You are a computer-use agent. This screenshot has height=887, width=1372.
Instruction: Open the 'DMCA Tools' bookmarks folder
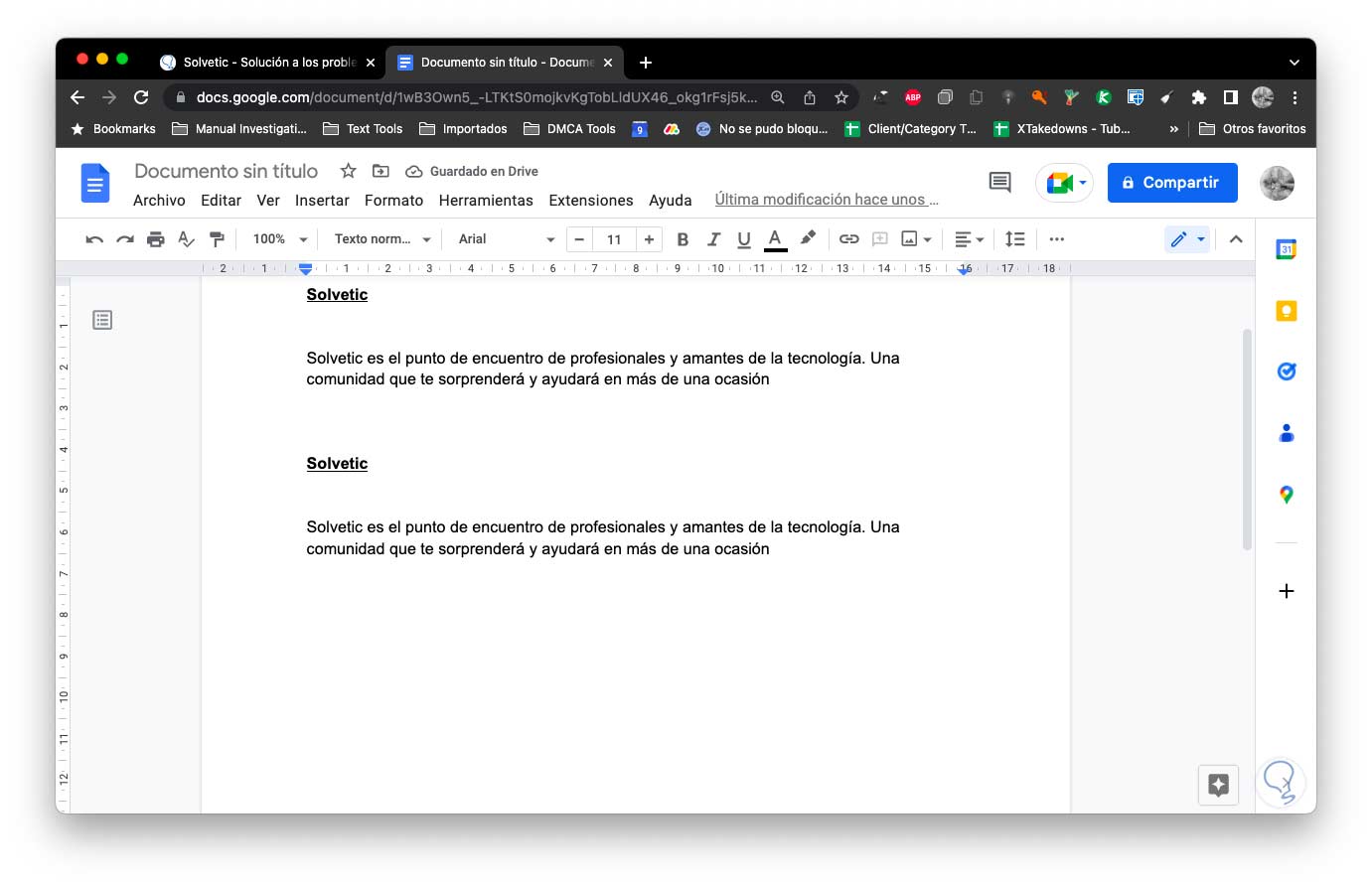[569, 129]
